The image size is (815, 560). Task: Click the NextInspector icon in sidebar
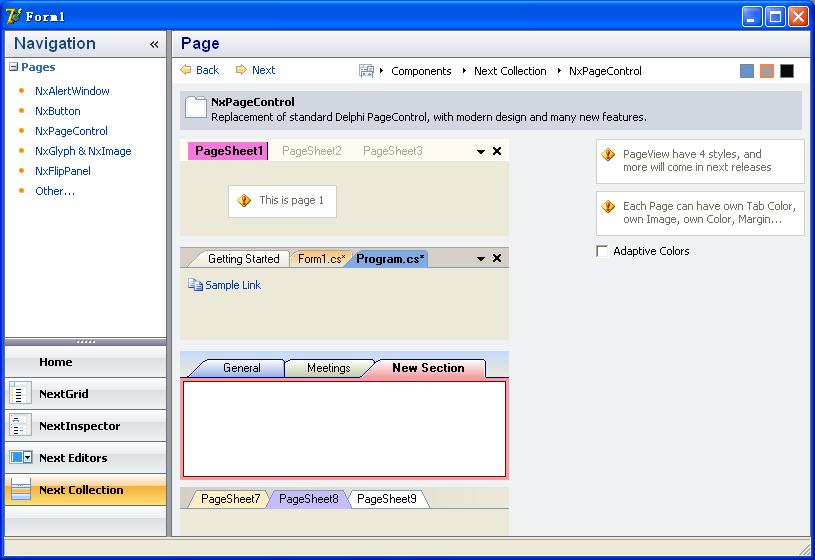click(20, 425)
